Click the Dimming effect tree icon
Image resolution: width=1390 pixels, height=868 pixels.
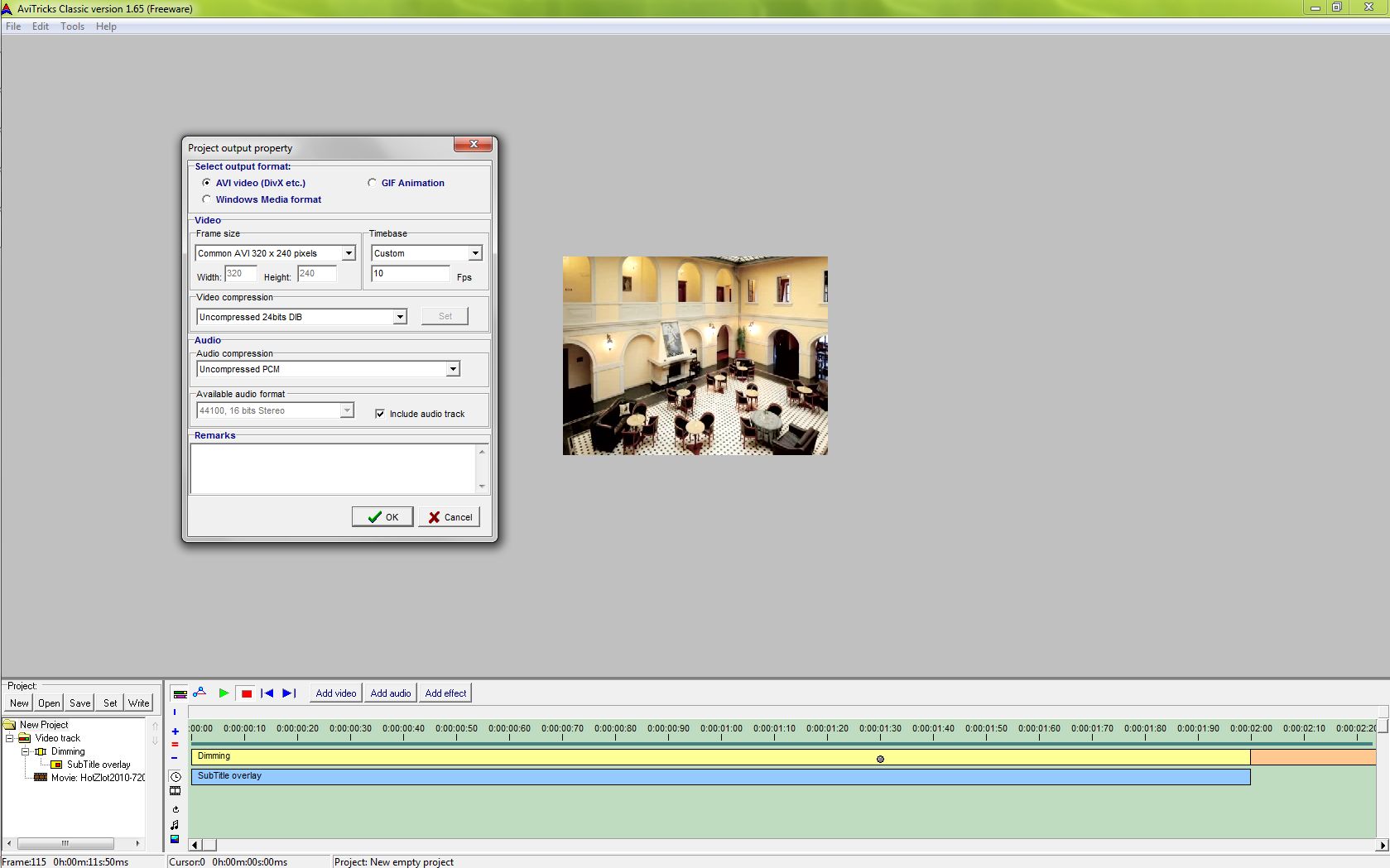pos(41,751)
